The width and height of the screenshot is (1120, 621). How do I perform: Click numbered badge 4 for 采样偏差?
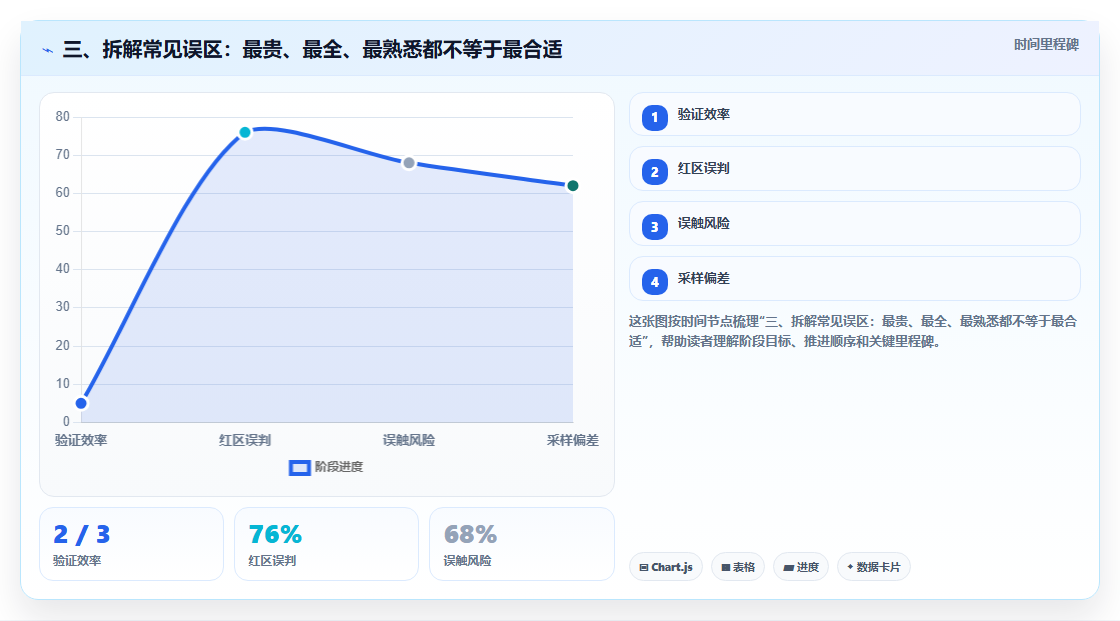[x=654, y=282]
